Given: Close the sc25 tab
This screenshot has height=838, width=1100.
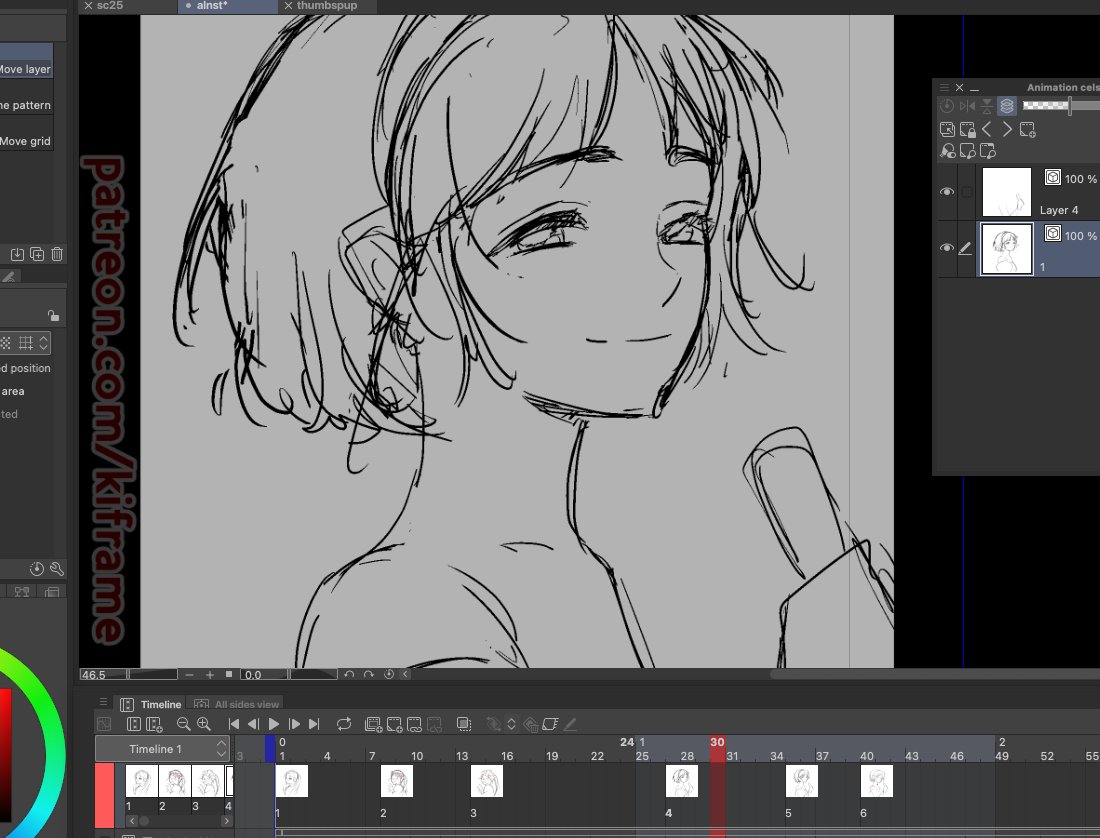Looking at the screenshot, I should 88,6.
